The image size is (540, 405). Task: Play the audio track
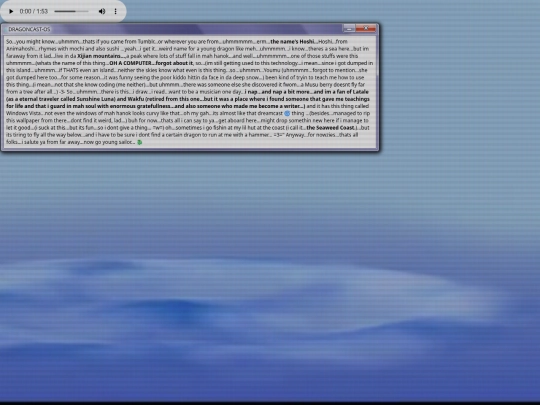click(x=11, y=11)
